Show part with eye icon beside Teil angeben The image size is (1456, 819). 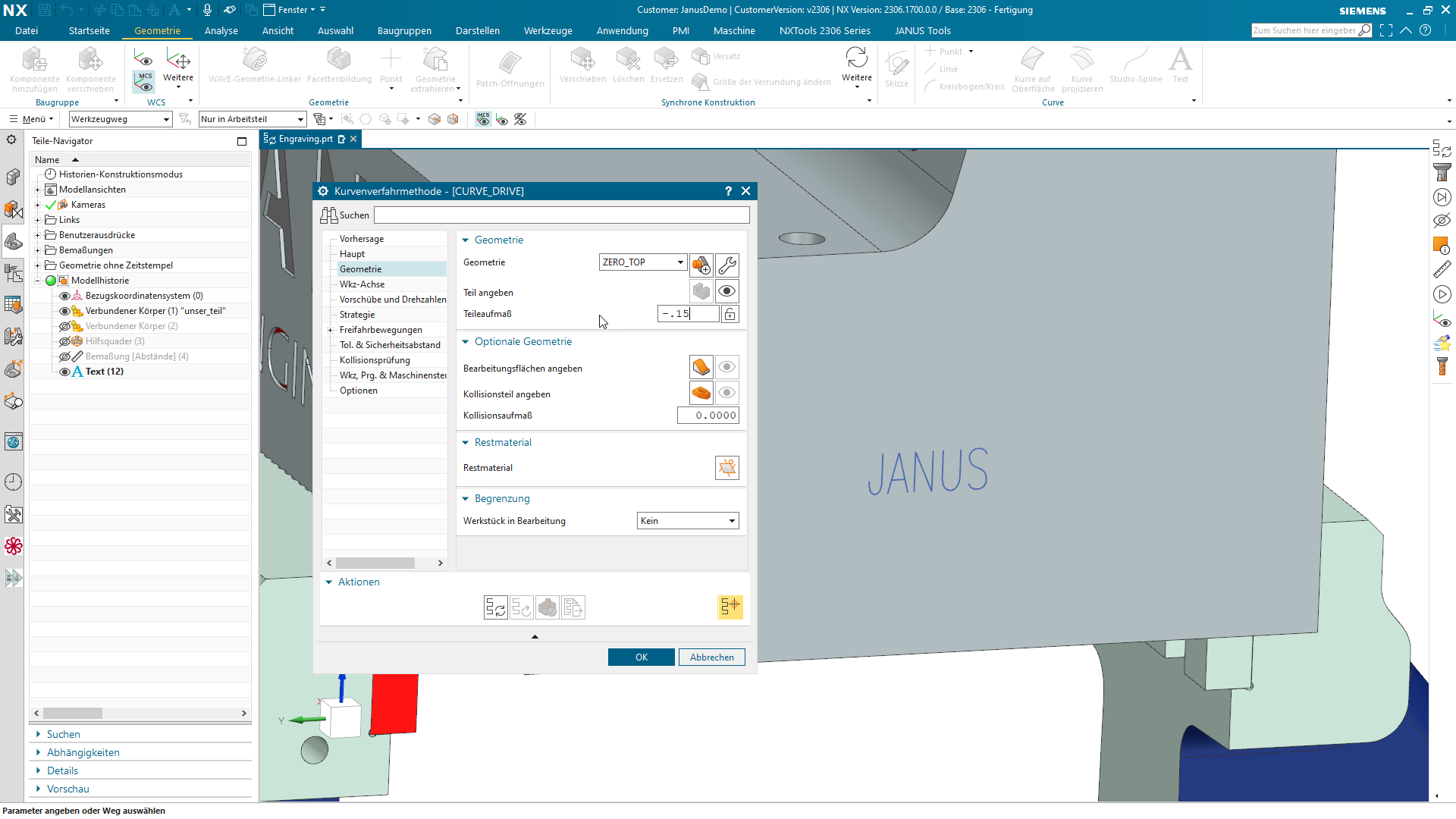point(726,291)
